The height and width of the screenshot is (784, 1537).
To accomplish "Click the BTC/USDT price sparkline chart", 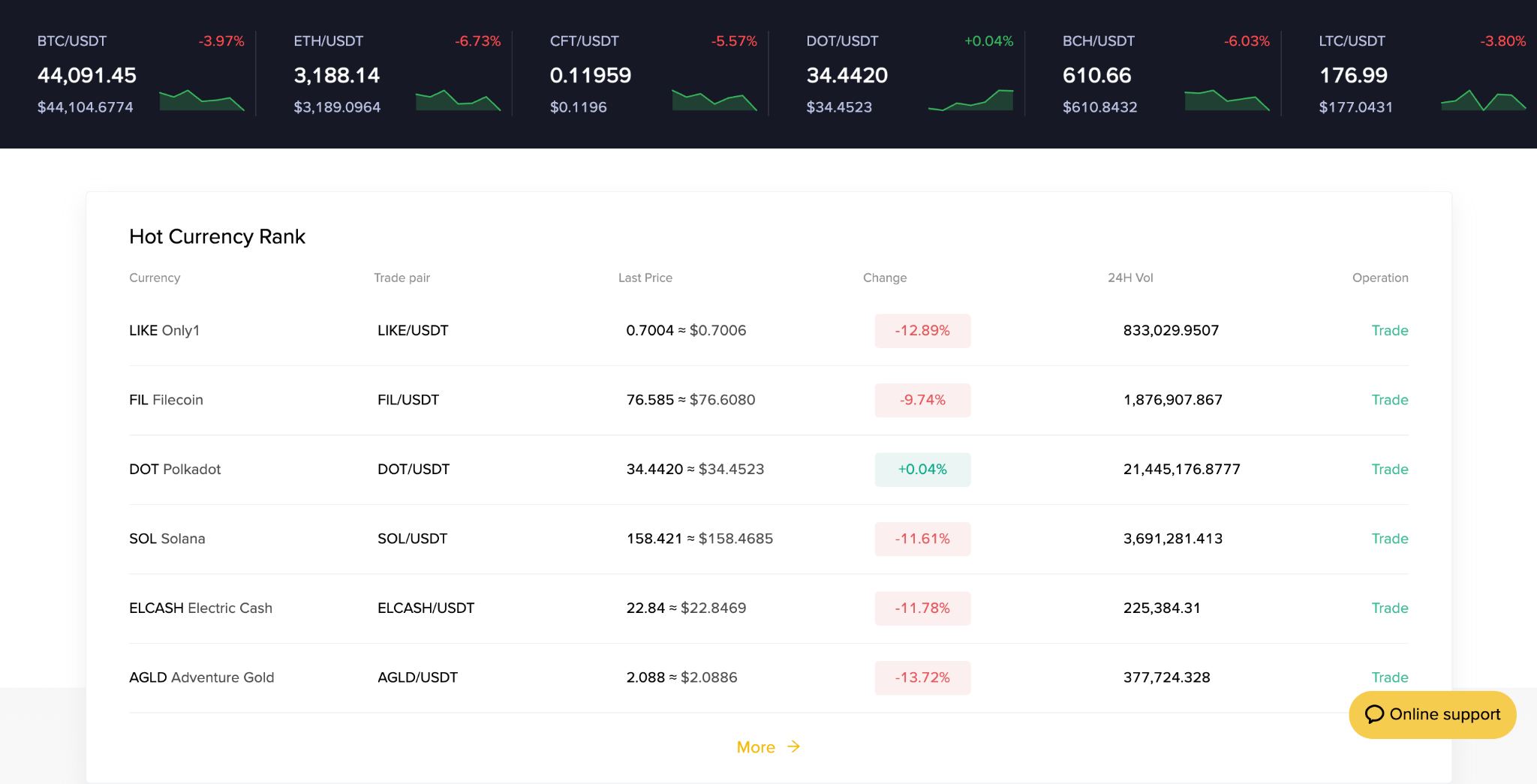I will click(x=201, y=99).
